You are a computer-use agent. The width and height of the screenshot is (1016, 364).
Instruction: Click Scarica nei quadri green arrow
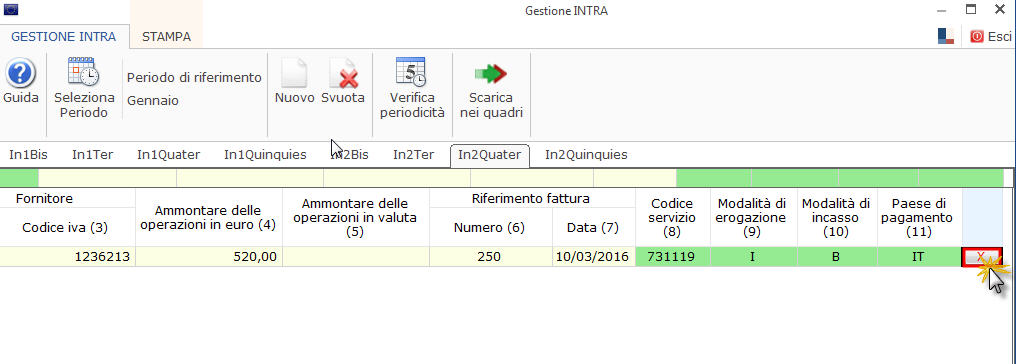click(491, 73)
